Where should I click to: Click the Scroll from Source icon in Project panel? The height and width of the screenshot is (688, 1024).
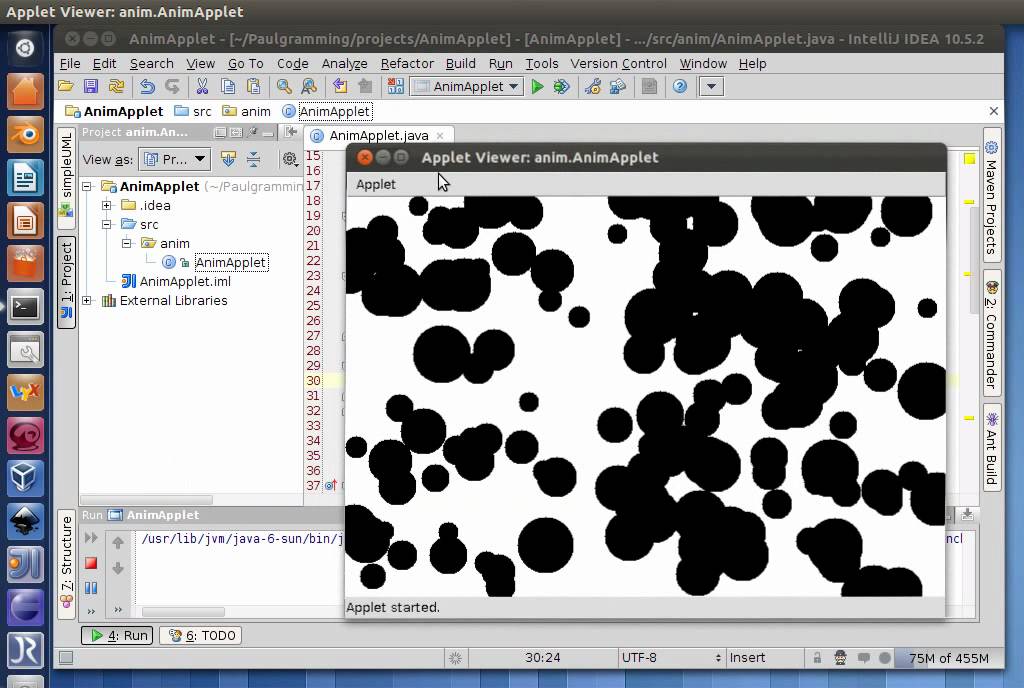pyautogui.click(x=228, y=159)
